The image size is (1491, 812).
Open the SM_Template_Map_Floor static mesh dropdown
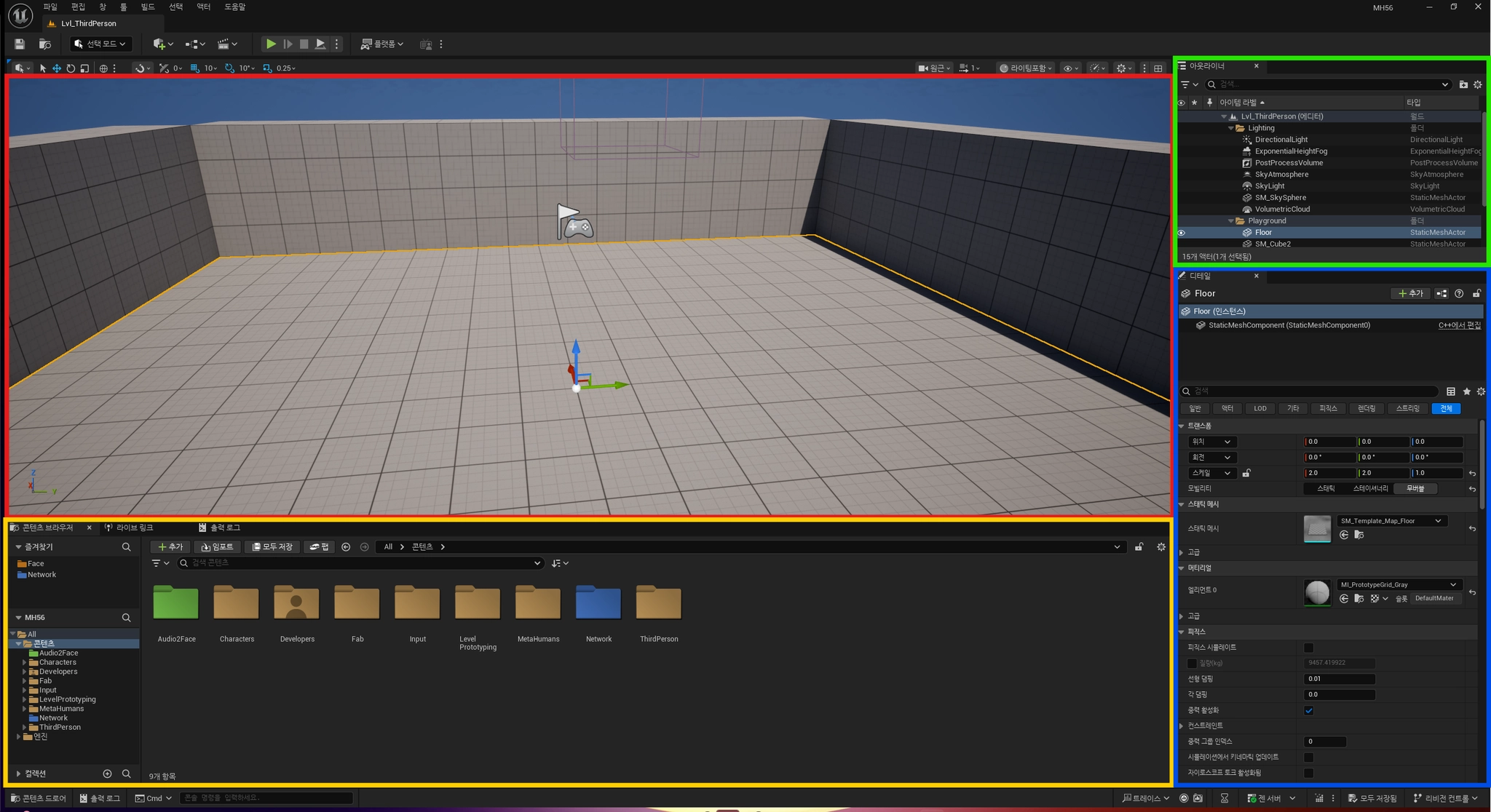1391,521
